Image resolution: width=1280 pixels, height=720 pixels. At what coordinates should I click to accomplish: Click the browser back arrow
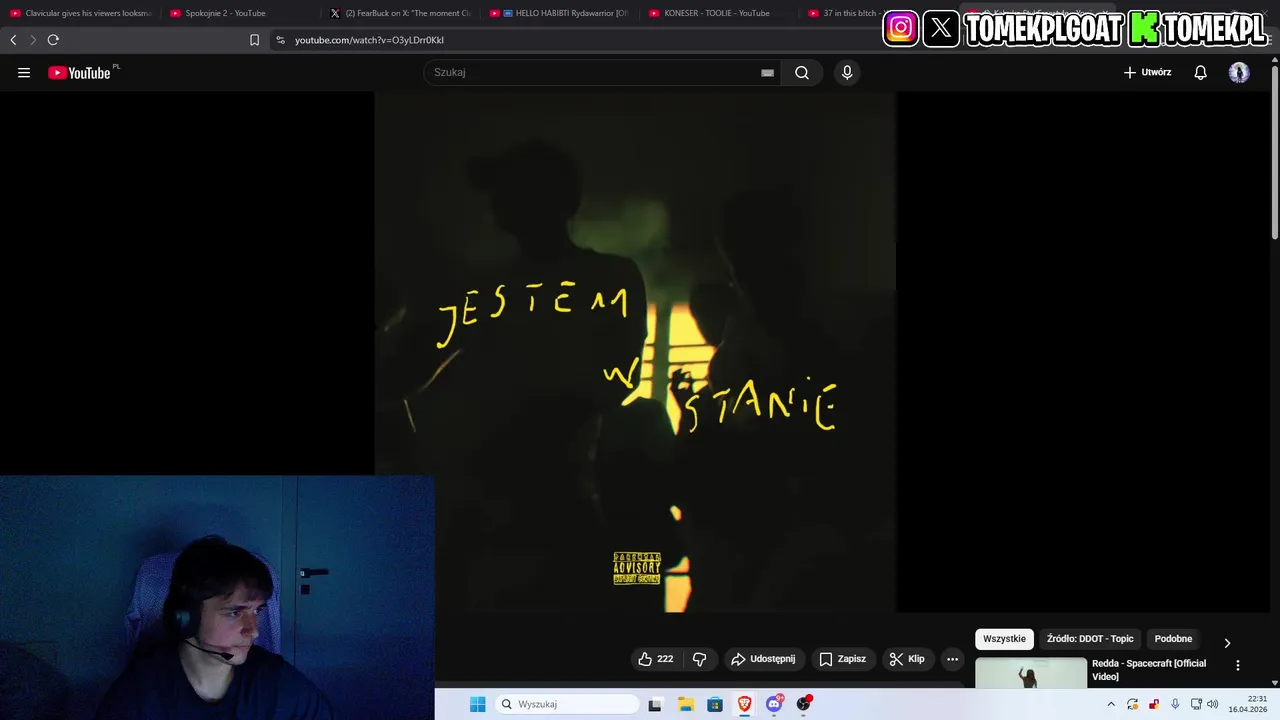coord(13,40)
